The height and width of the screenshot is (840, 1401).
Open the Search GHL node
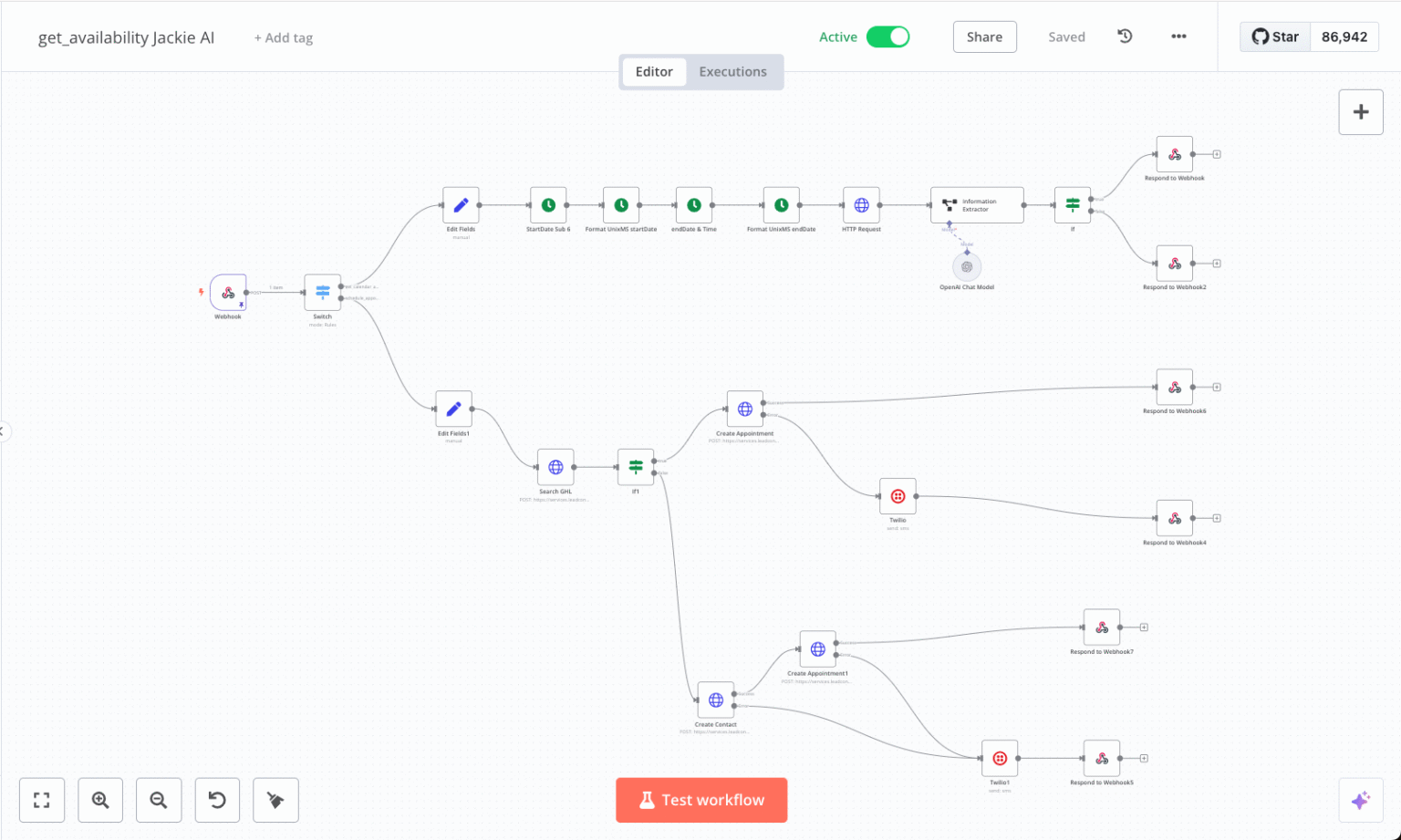pyautogui.click(x=555, y=467)
